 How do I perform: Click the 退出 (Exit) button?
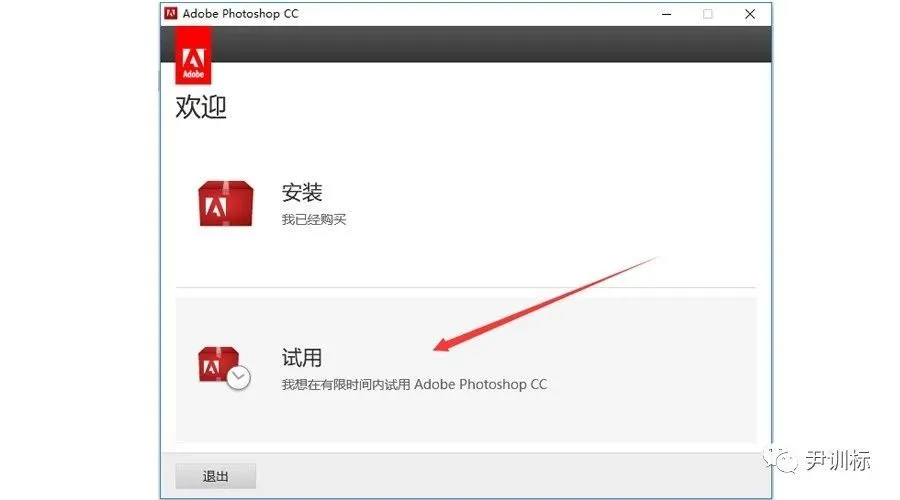tap(215, 476)
